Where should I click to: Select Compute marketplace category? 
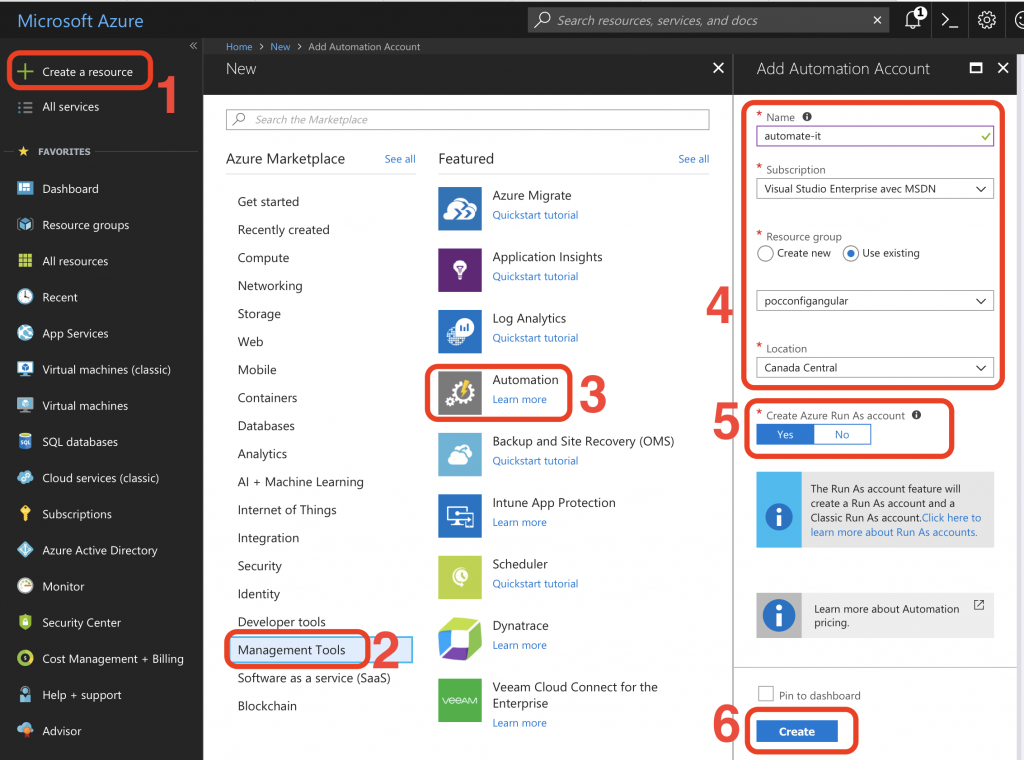click(x=263, y=257)
